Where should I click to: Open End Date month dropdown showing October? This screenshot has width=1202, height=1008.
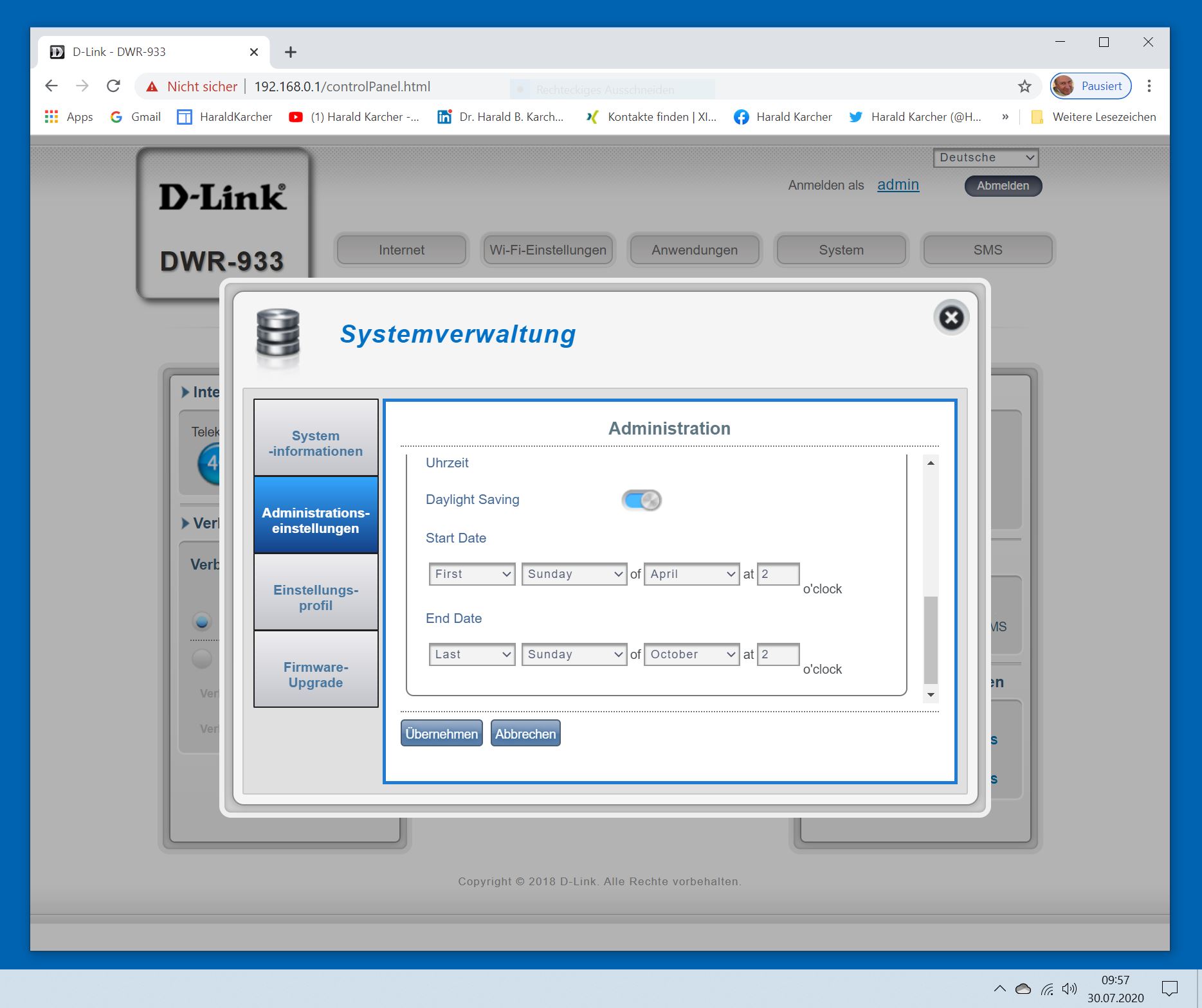(691, 654)
